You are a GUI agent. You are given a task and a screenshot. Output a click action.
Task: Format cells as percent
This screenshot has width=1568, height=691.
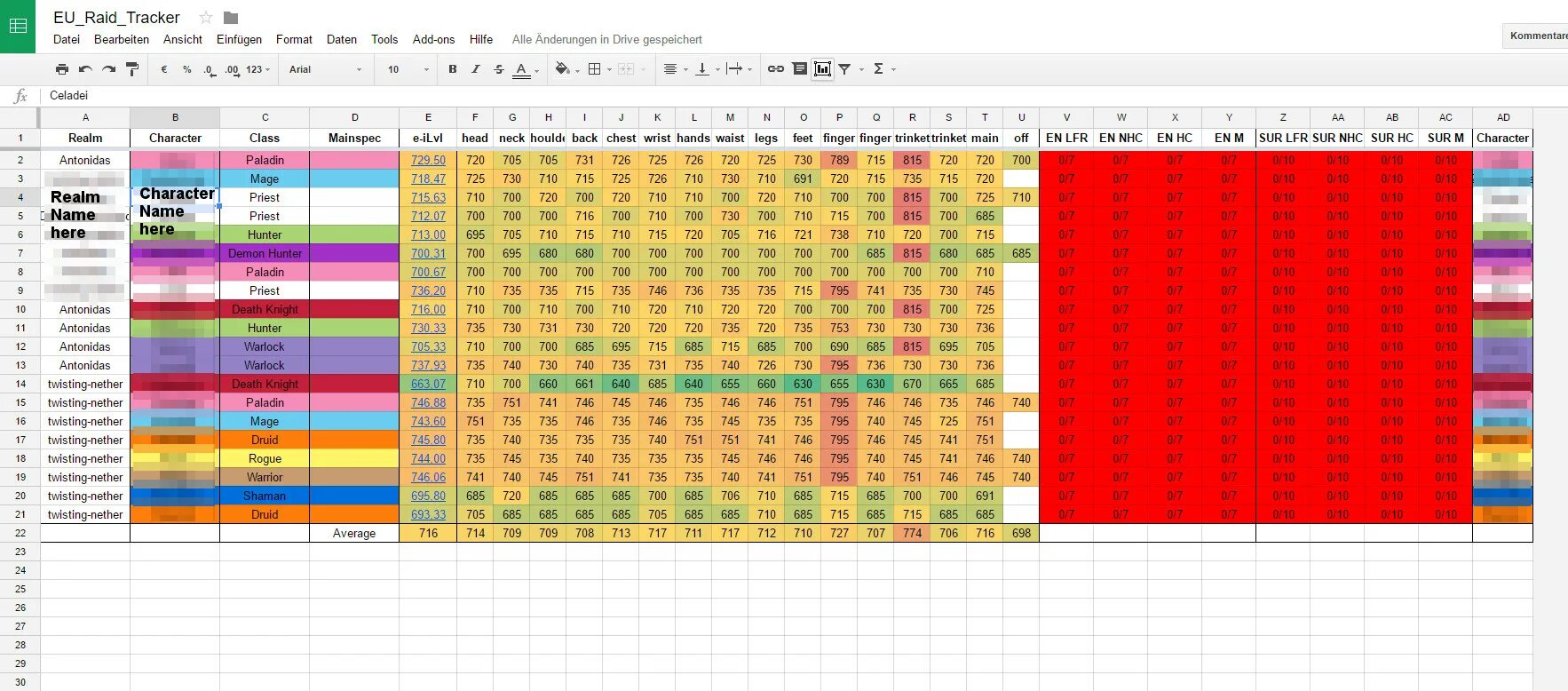point(186,69)
